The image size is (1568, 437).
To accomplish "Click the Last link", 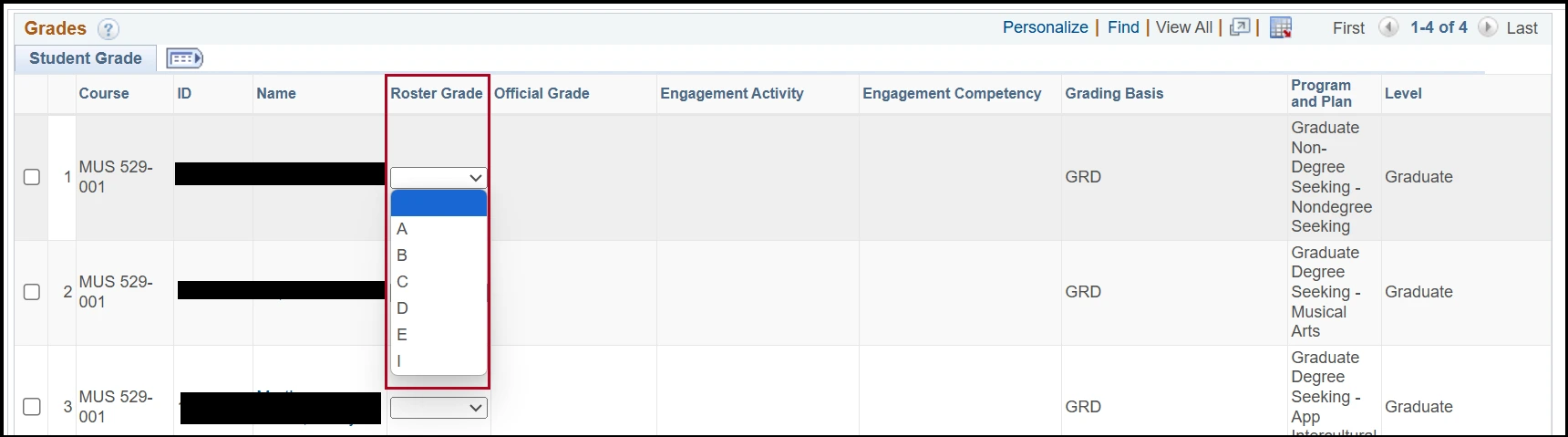I will coord(1522,28).
